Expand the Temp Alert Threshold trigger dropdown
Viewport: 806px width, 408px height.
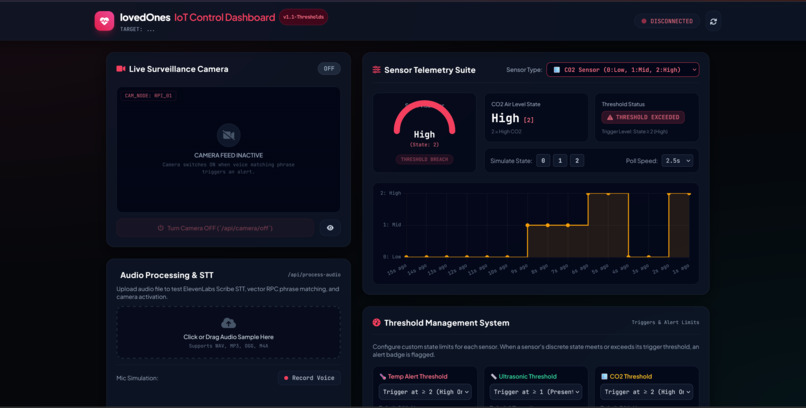point(425,392)
